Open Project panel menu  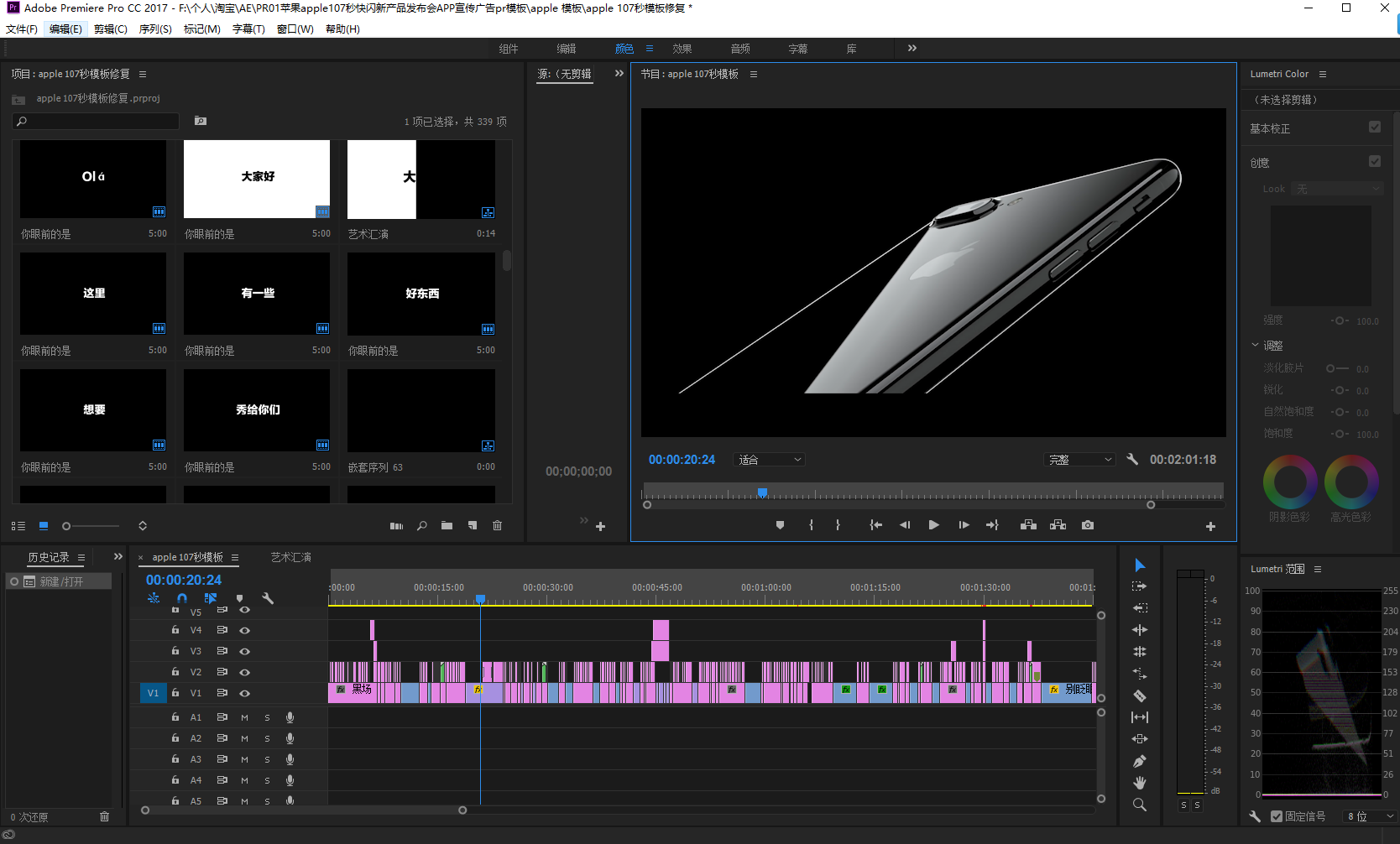[143, 74]
